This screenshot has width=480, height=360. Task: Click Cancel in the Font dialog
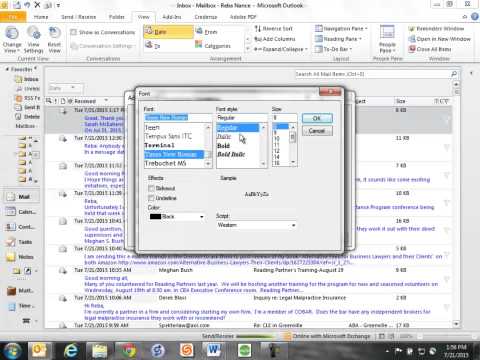[x=317, y=131]
